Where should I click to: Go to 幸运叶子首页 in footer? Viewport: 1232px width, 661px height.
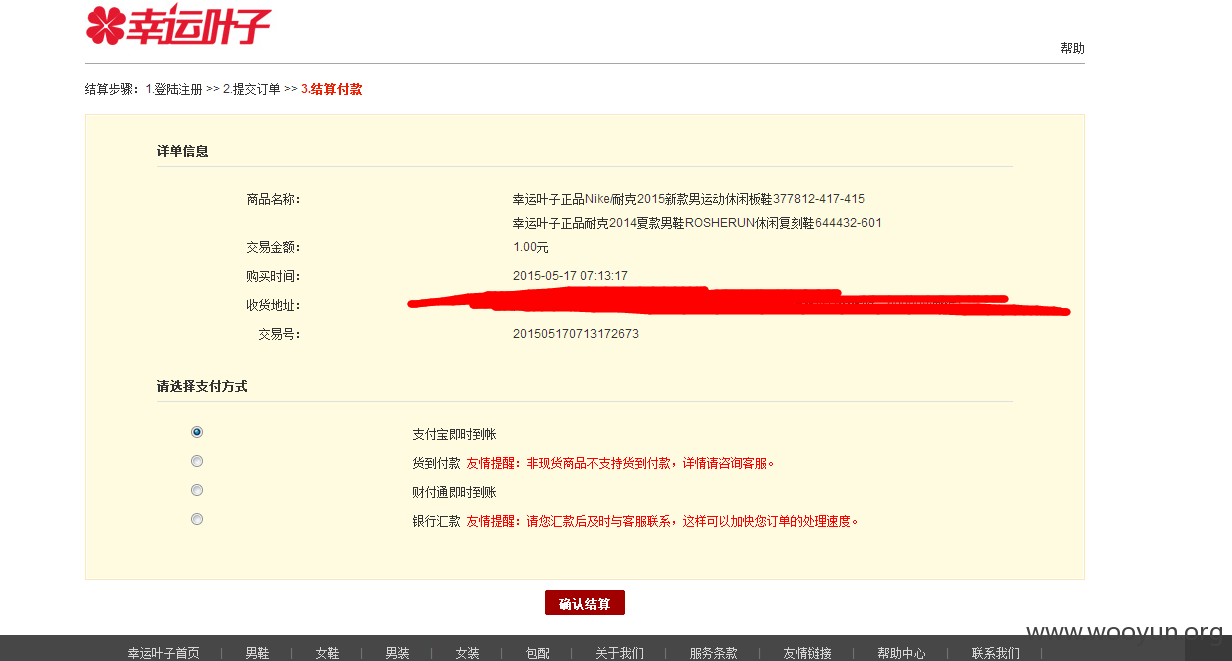(163, 653)
